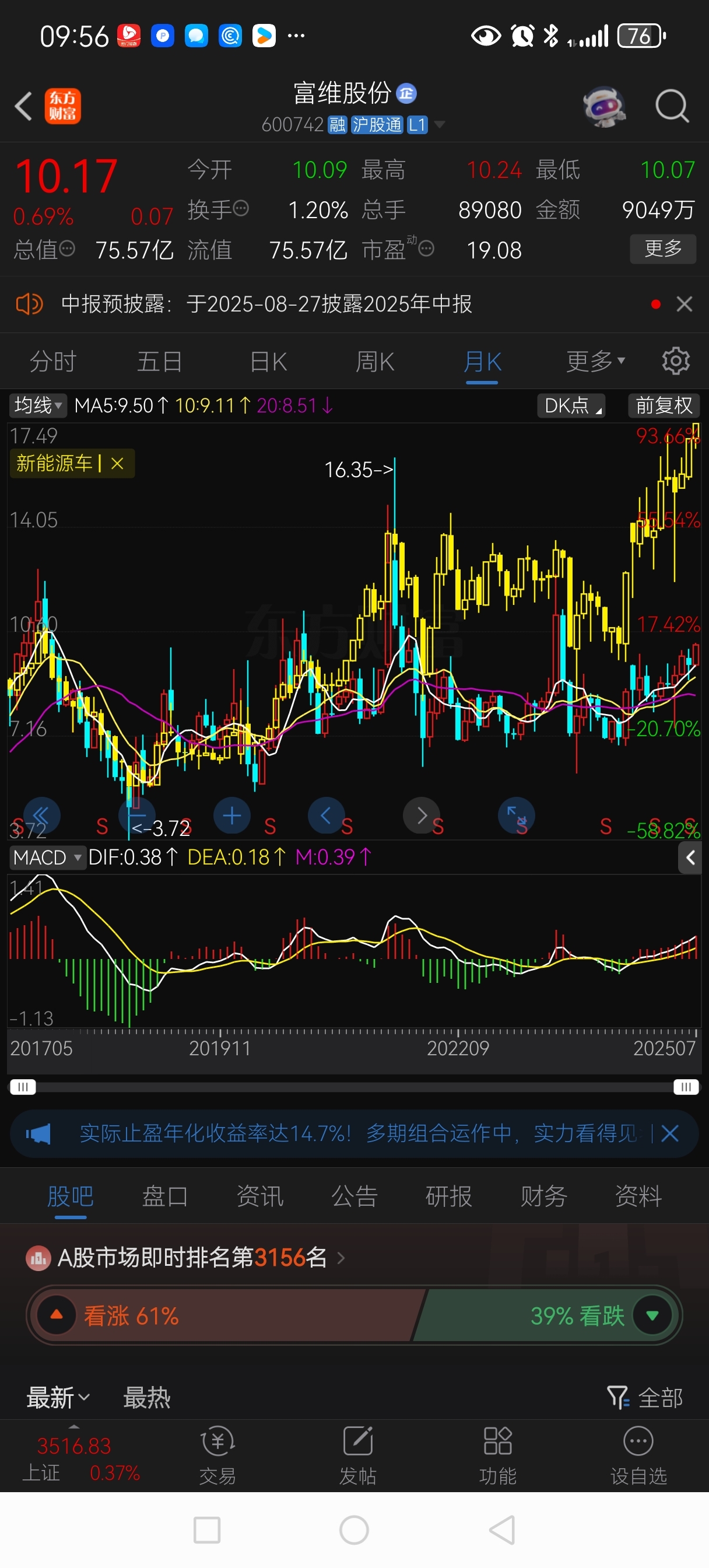Open the 财务 tab

543,1196
